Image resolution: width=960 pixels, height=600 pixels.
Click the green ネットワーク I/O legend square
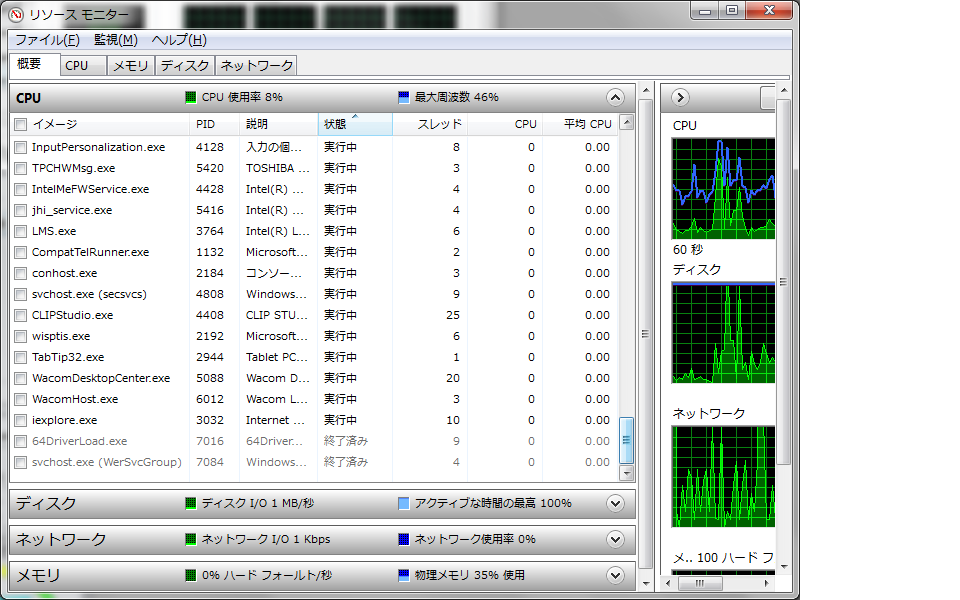point(190,539)
